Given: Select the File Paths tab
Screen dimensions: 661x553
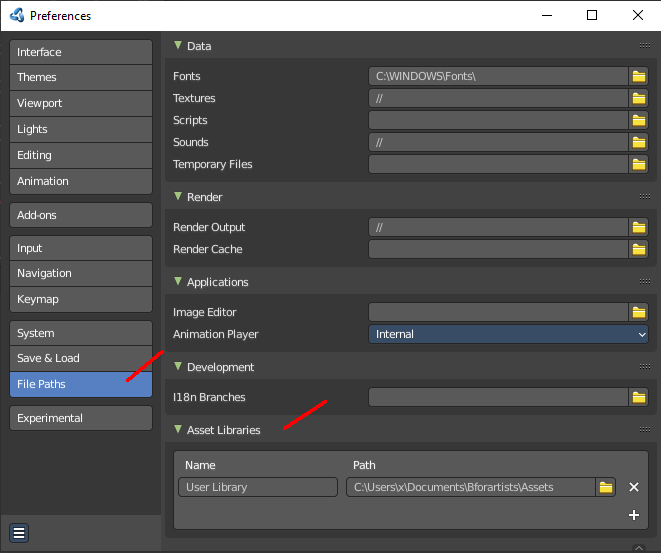Looking at the screenshot, I should pos(81,384).
